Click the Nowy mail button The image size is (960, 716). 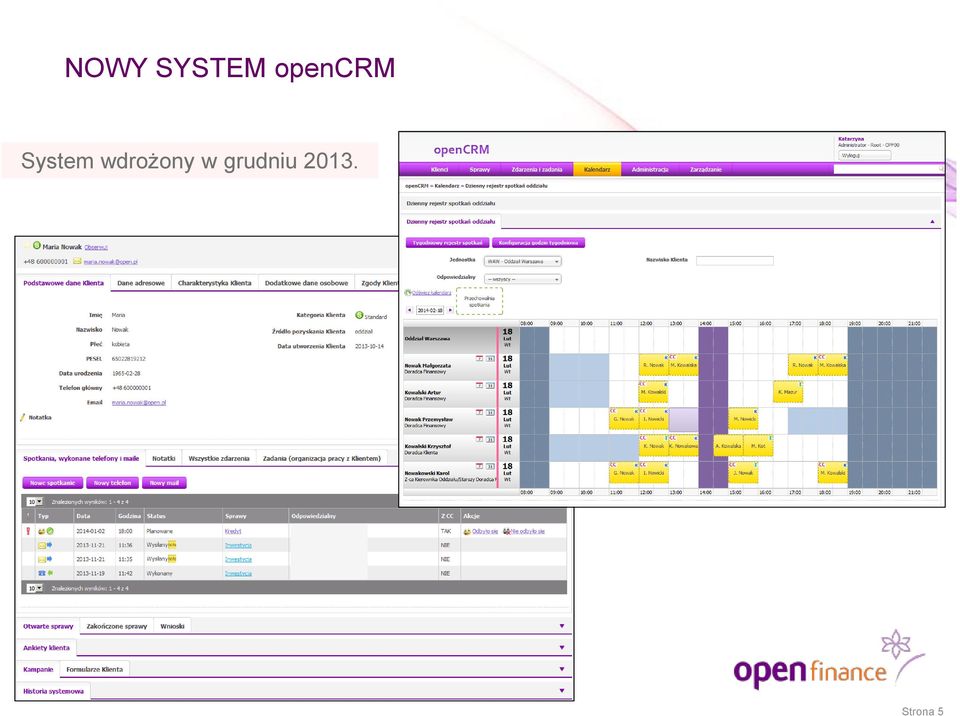(x=164, y=483)
